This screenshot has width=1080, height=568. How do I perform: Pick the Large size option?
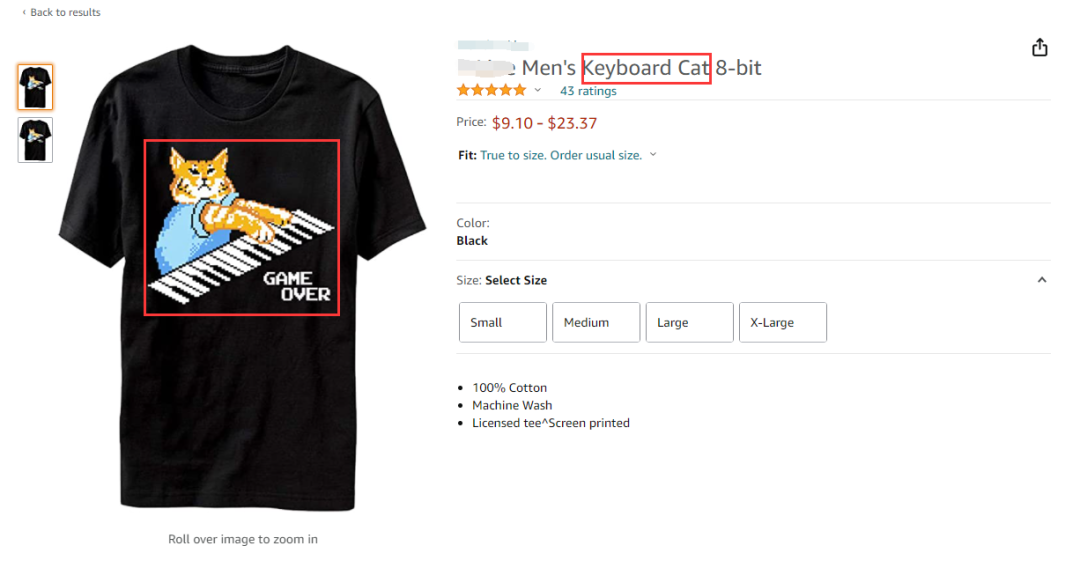(689, 323)
